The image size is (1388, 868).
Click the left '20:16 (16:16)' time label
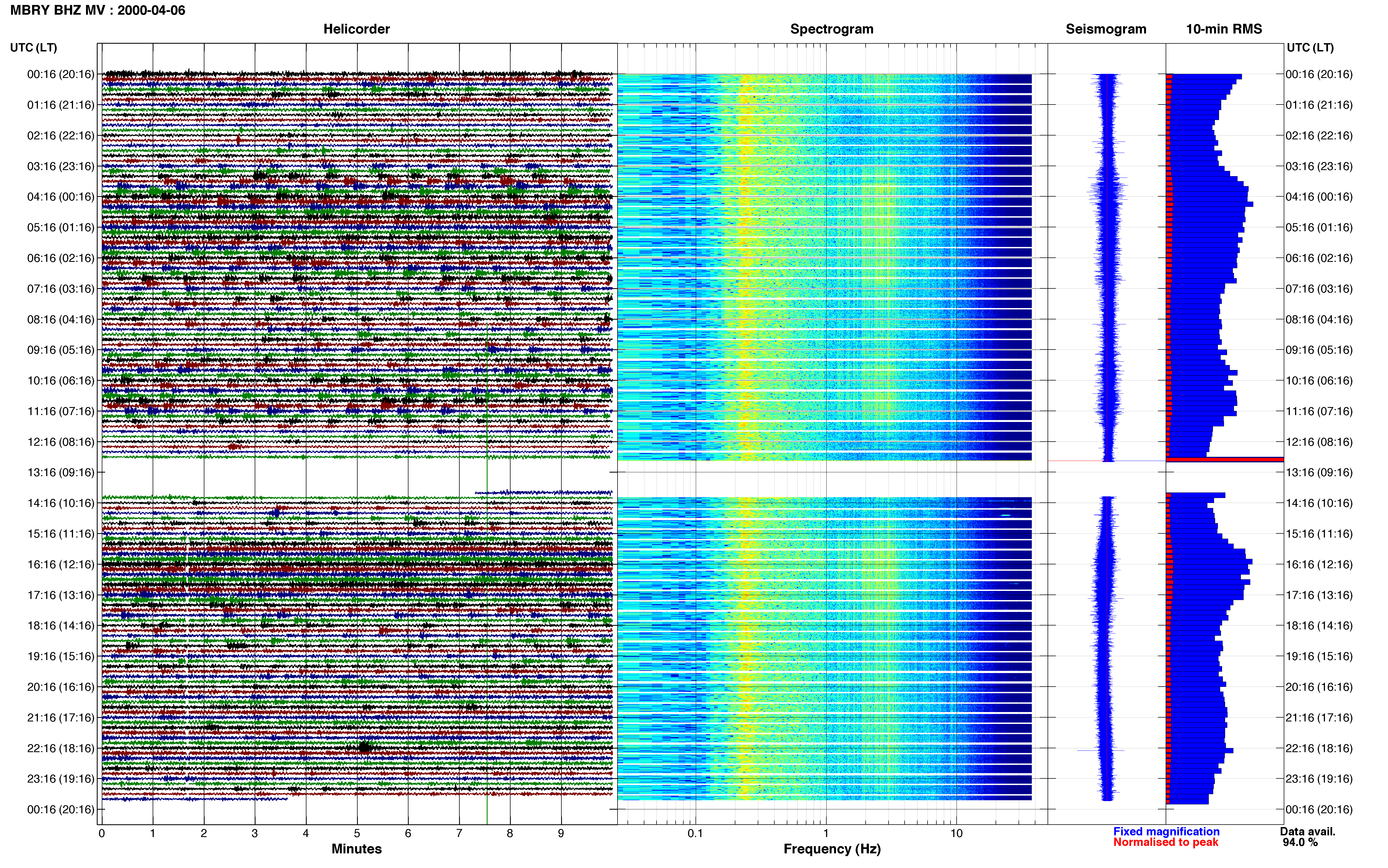(x=61, y=687)
